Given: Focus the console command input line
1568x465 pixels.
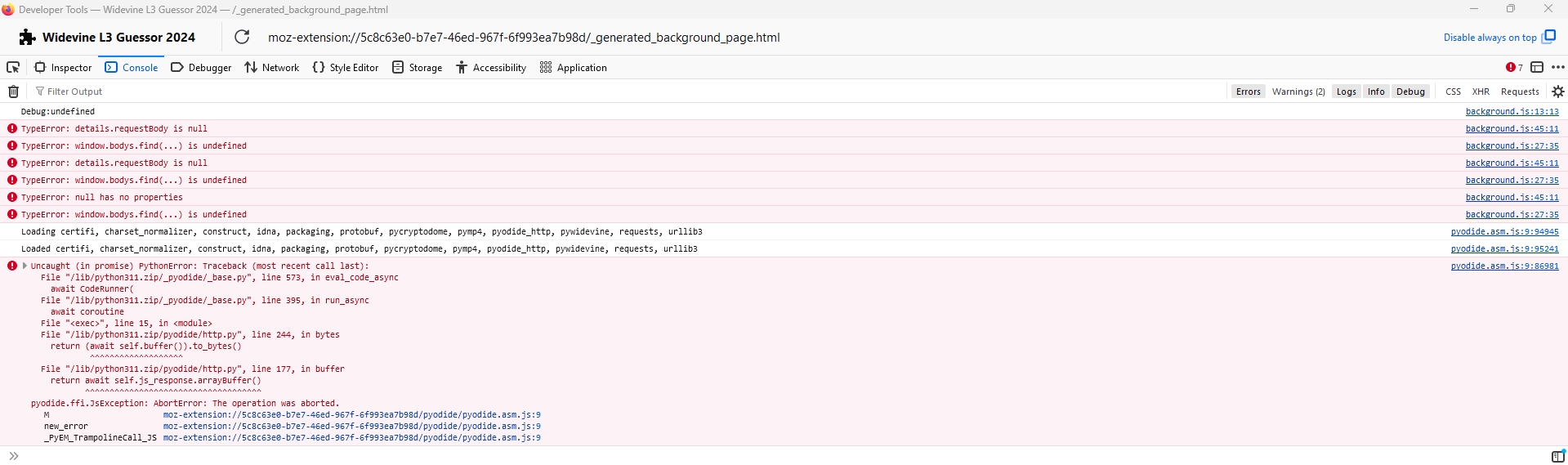Looking at the screenshot, I should 784,456.
